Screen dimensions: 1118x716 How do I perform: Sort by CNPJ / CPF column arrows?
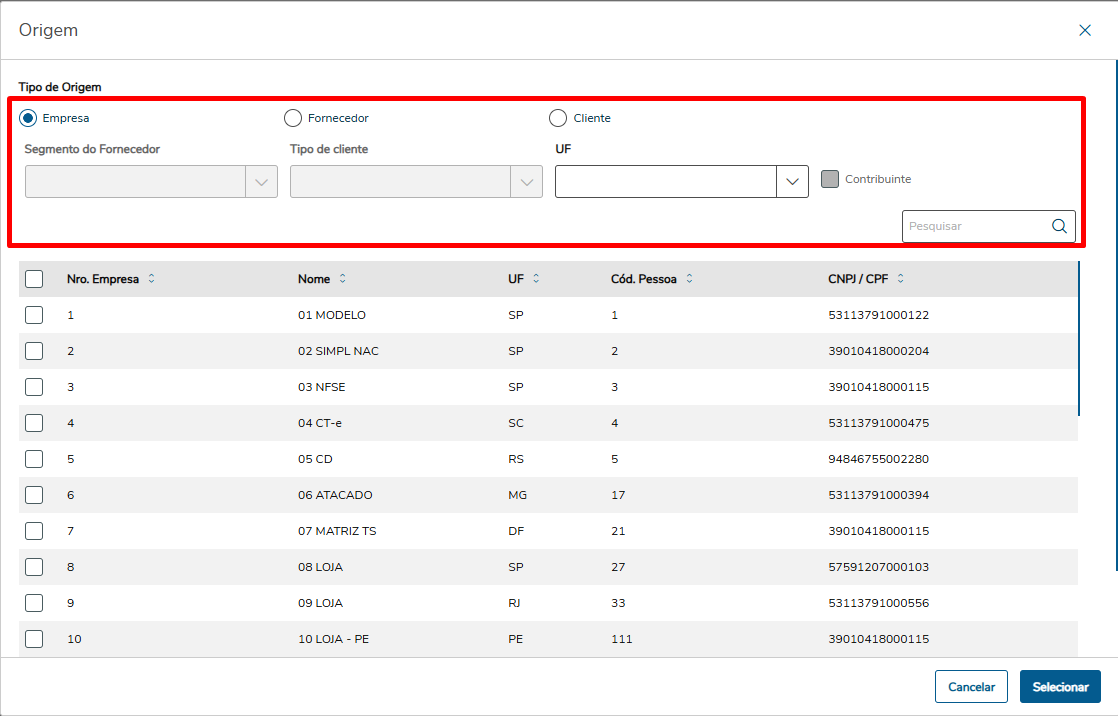(x=901, y=279)
